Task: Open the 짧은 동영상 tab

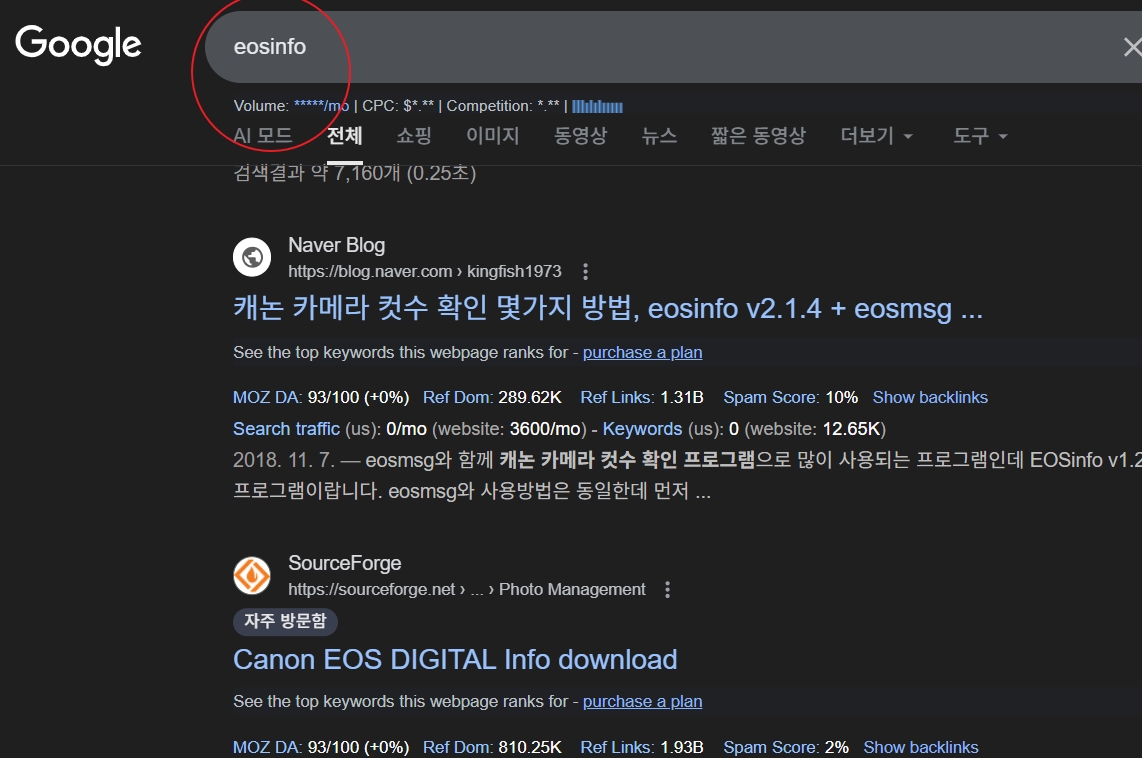Action: (x=758, y=135)
